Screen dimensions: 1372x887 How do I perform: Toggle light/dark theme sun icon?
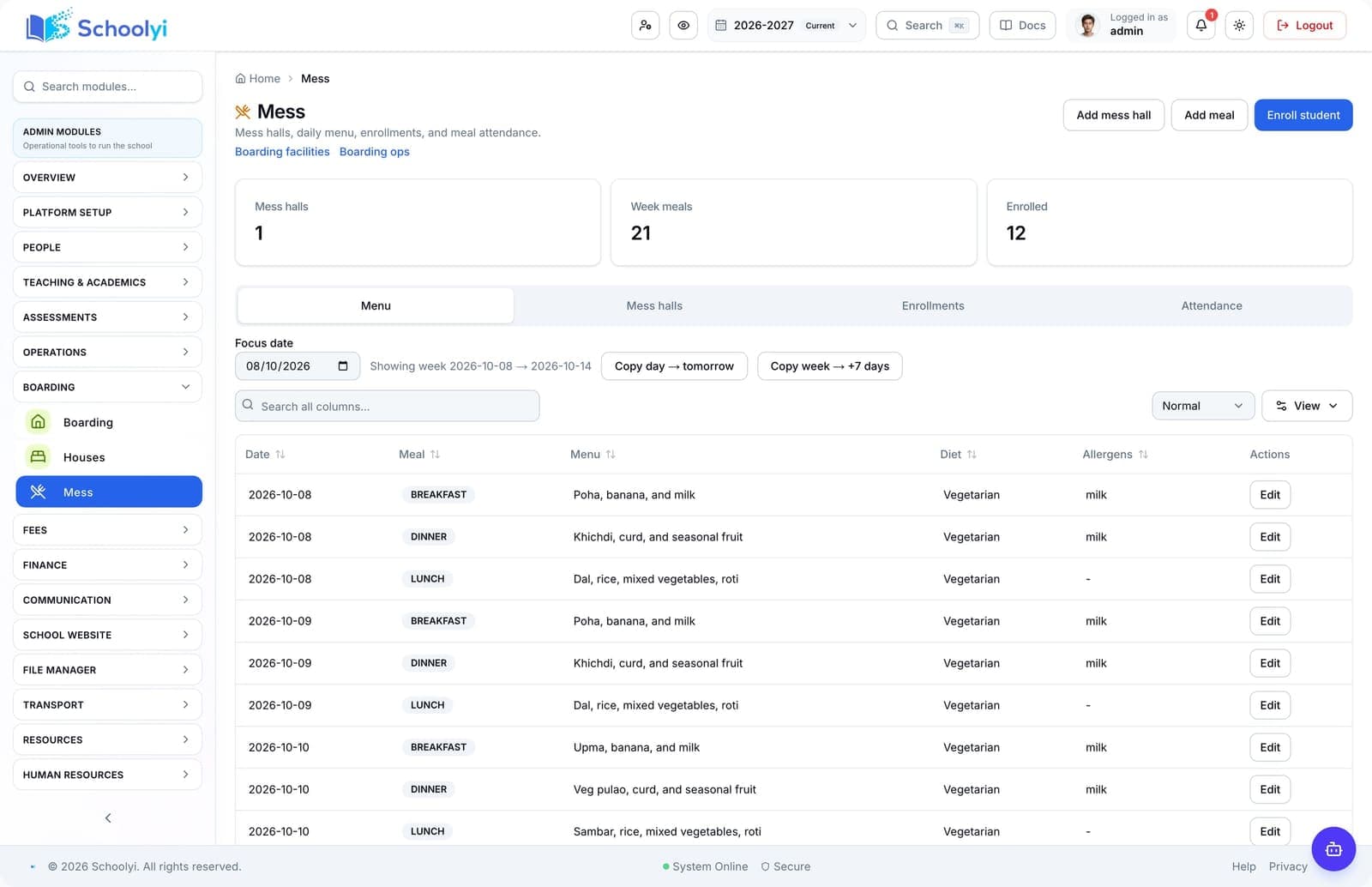pos(1239,26)
